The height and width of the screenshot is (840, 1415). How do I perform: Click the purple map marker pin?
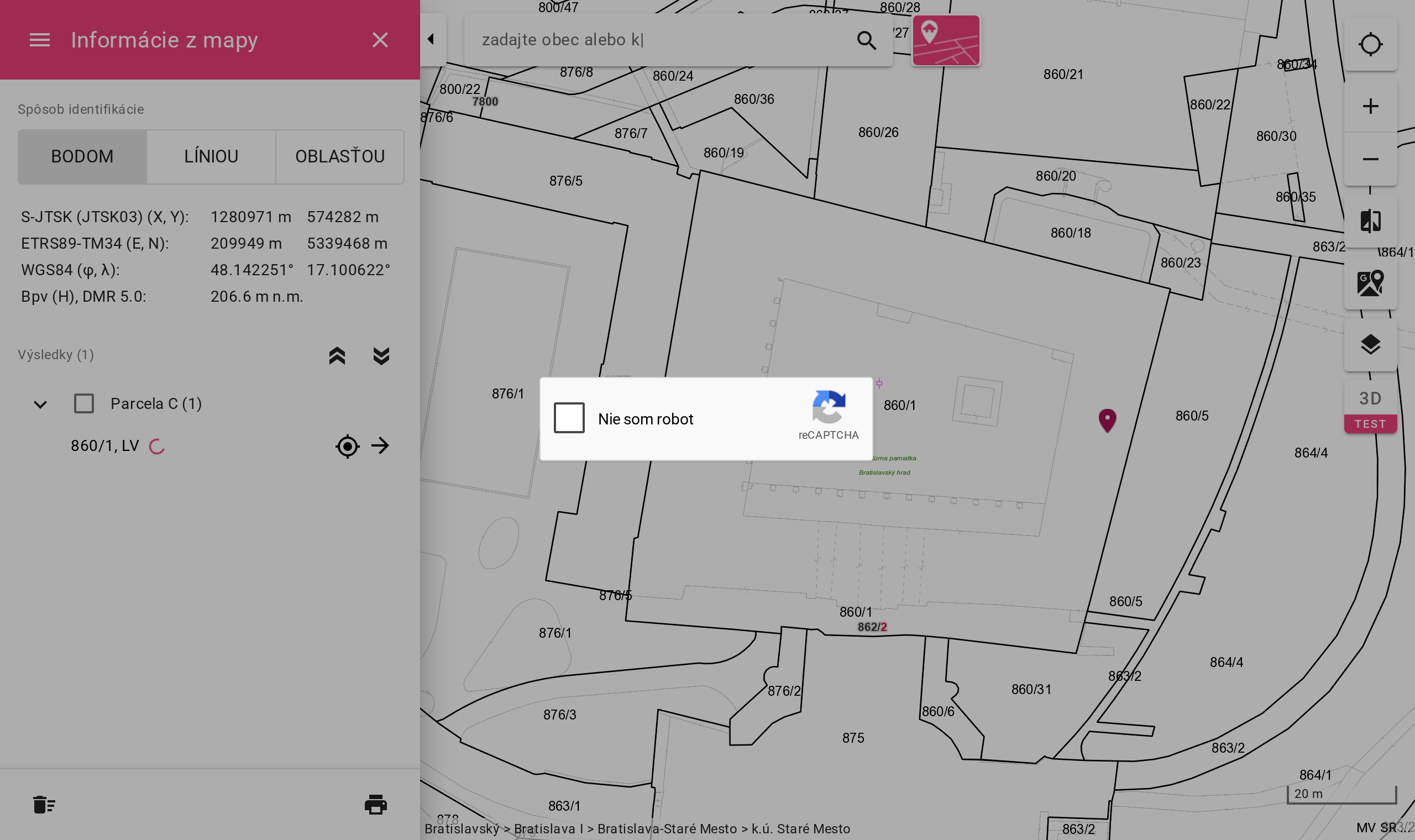click(x=1107, y=421)
